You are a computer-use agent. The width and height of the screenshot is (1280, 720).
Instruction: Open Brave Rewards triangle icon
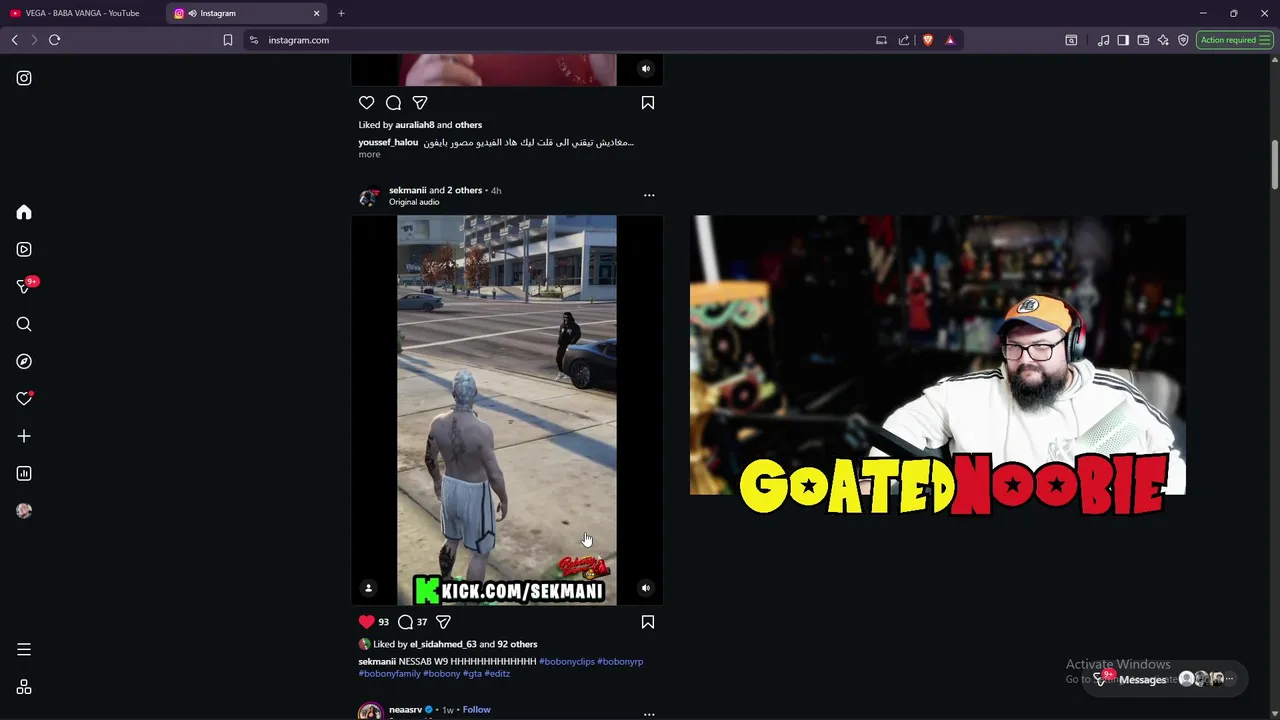(950, 40)
